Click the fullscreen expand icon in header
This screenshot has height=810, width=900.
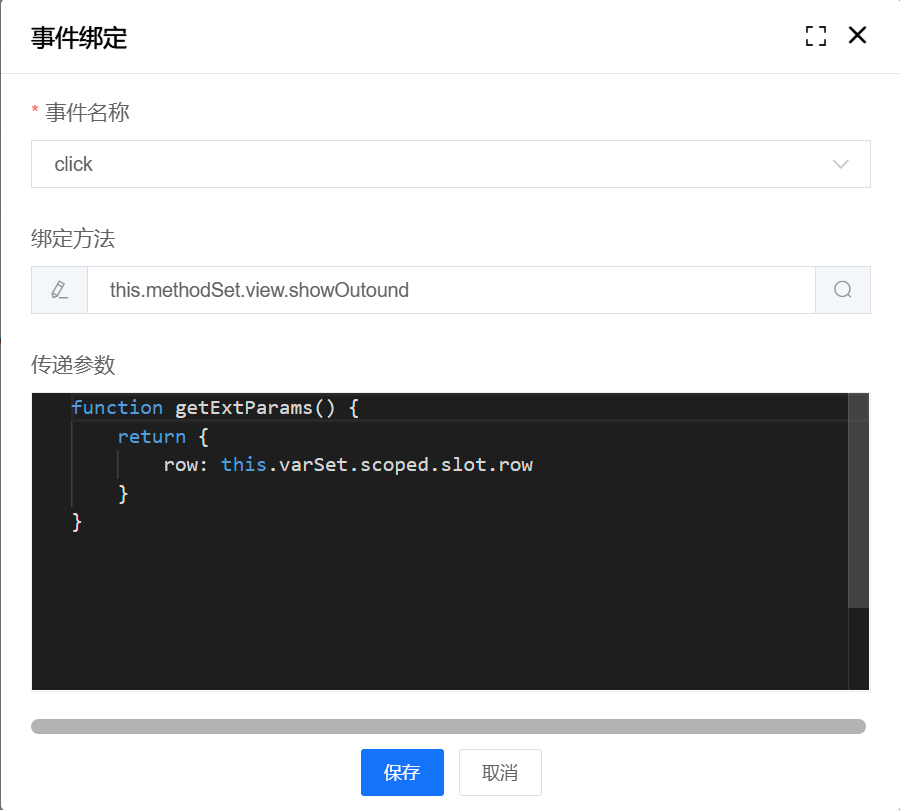click(816, 37)
